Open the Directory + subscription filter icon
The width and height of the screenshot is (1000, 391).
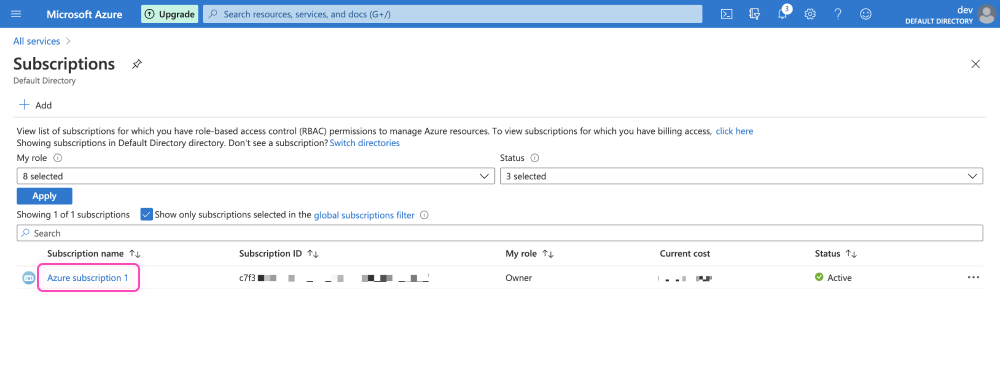(754, 14)
